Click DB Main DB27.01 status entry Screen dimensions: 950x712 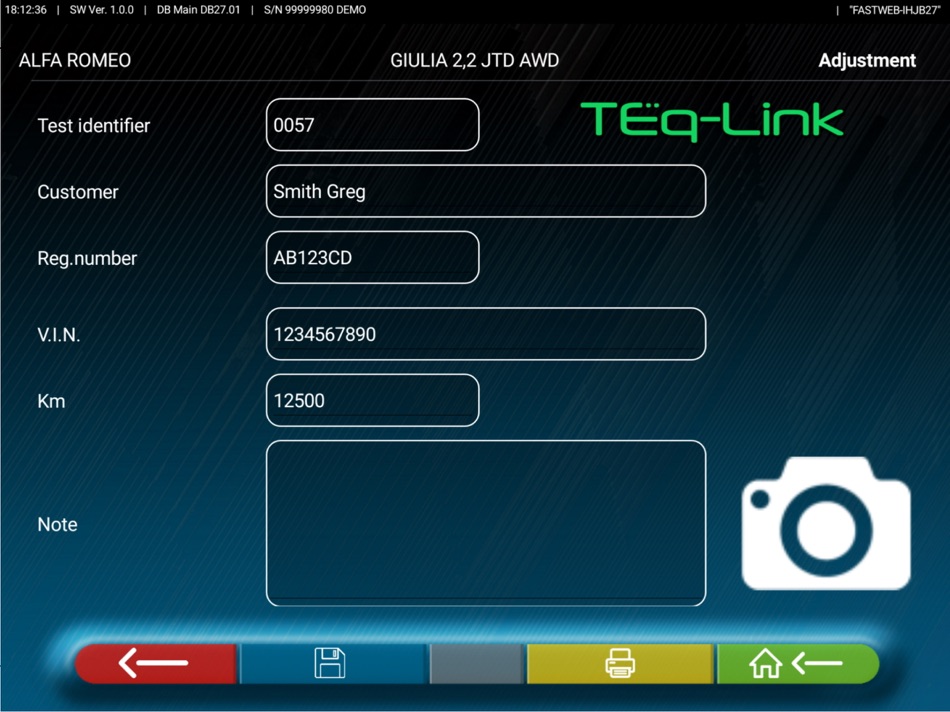click(198, 10)
